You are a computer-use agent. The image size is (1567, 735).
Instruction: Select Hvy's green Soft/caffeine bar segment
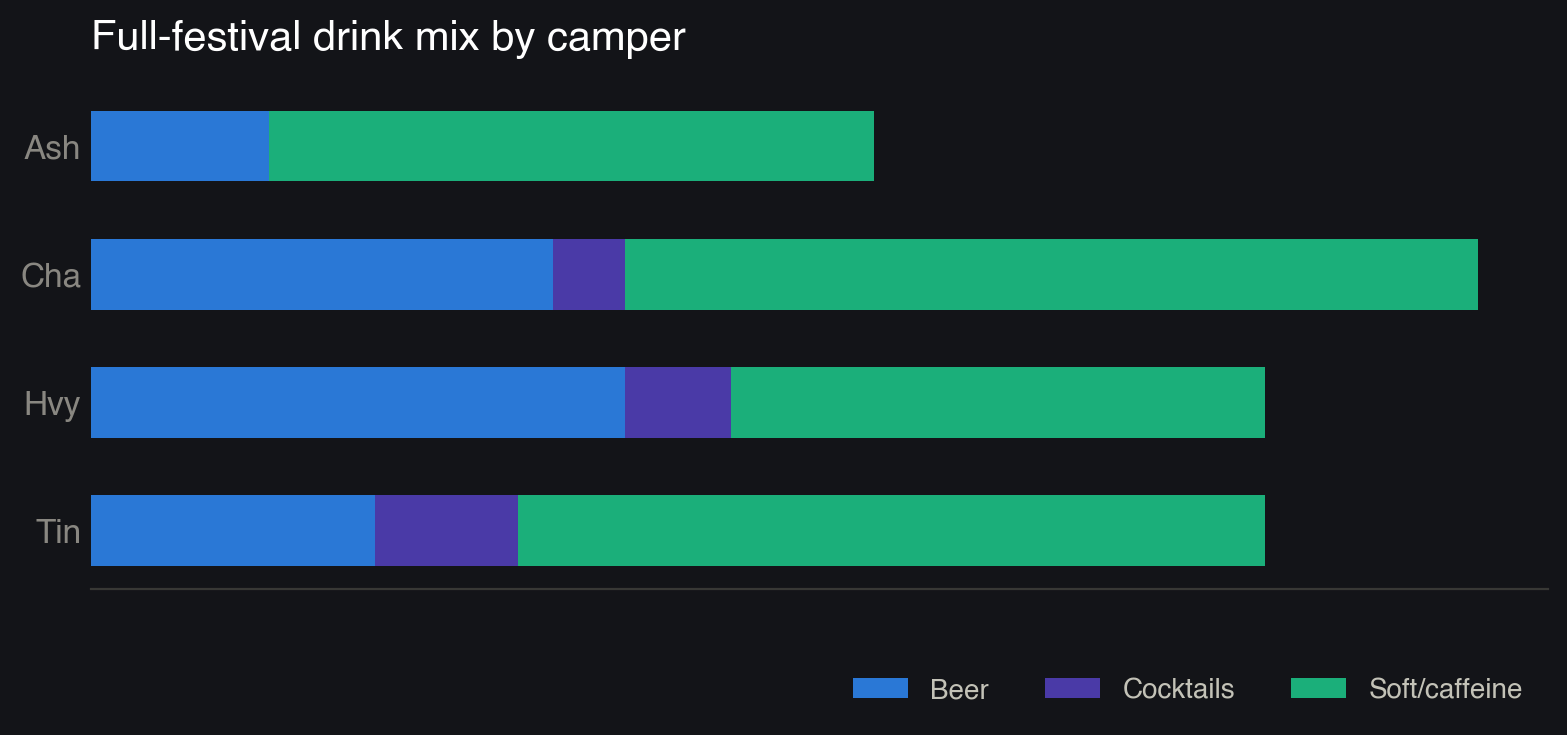998,402
